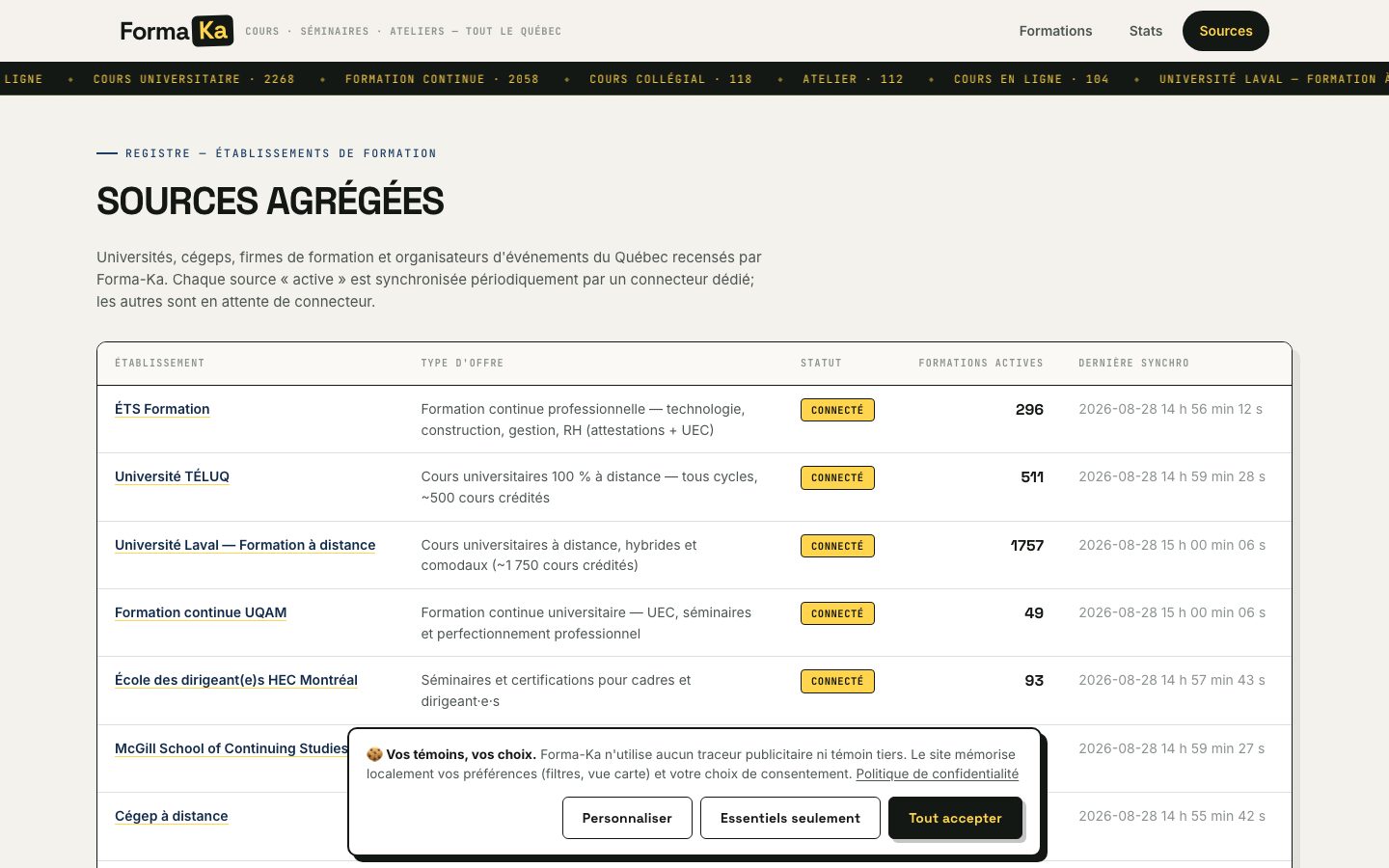Select the 296 active formations value
This screenshot has width=1389, height=868.
coord(1029,409)
